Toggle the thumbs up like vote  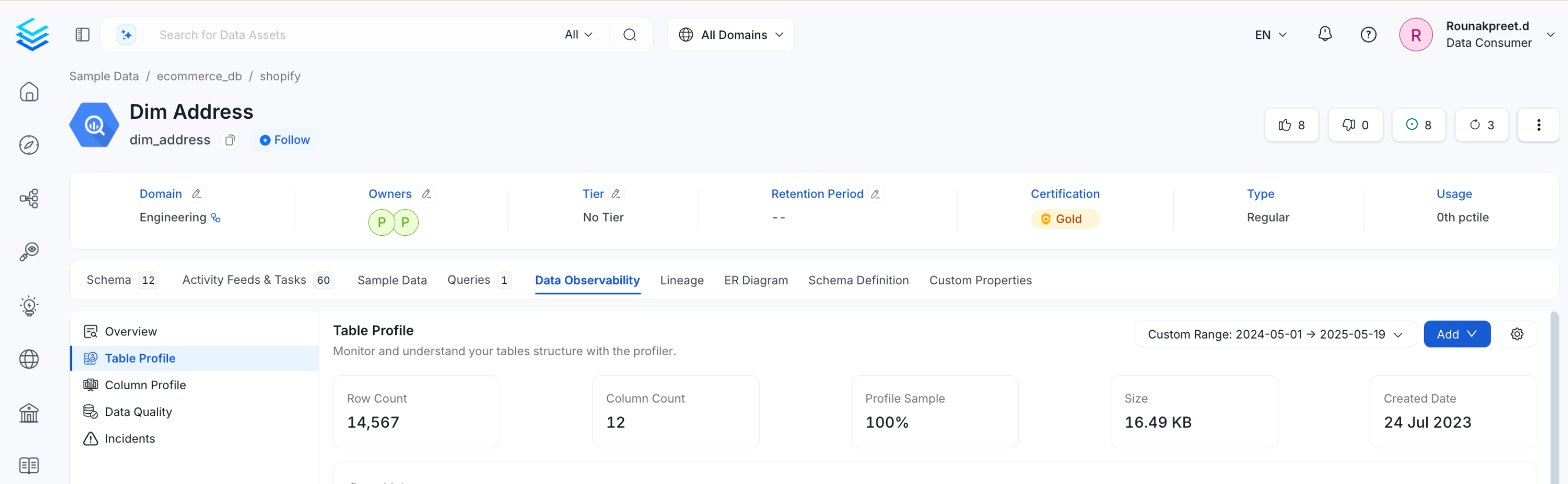1291,125
